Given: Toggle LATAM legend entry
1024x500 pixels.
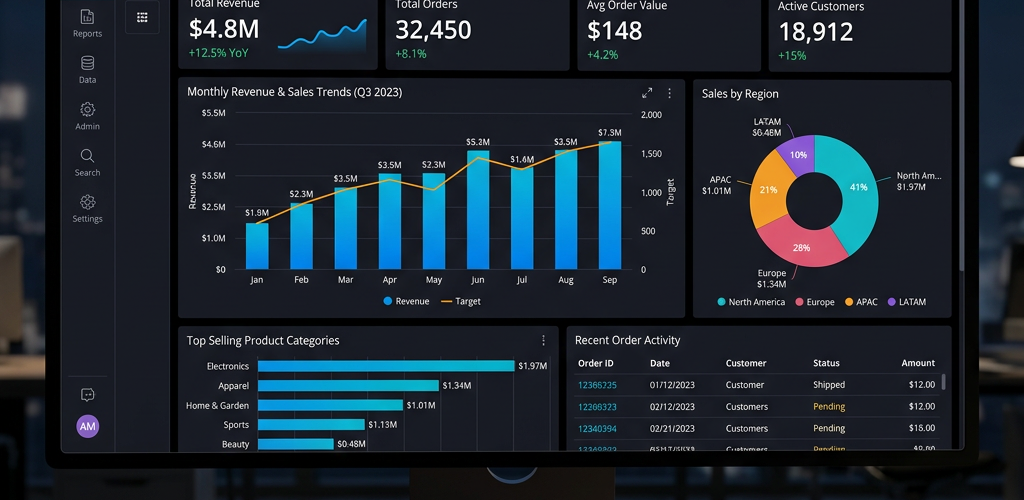Looking at the screenshot, I should pyautogui.click(x=906, y=302).
